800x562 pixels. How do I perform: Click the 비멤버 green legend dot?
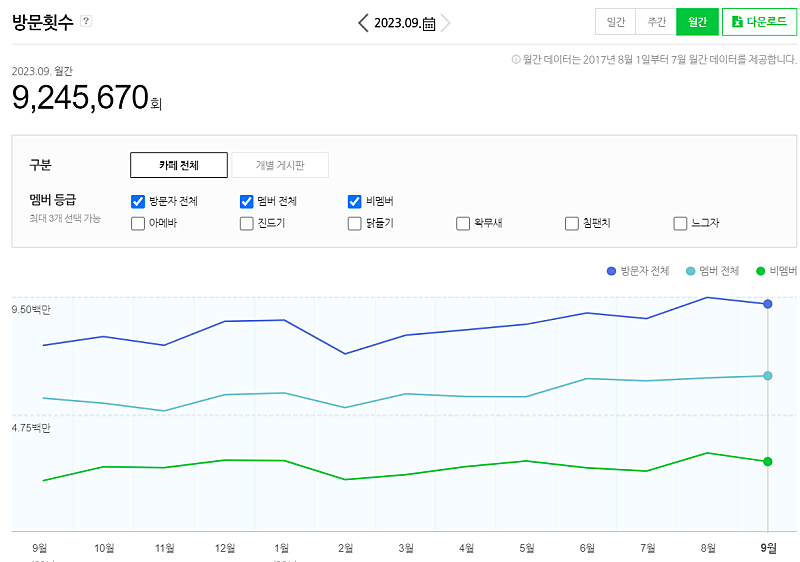[761, 271]
